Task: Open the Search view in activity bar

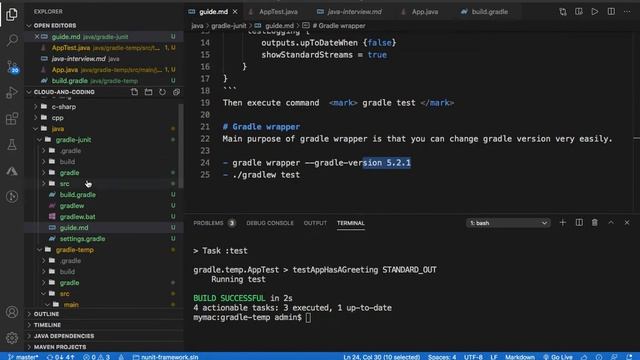Action: tap(12, 40)
